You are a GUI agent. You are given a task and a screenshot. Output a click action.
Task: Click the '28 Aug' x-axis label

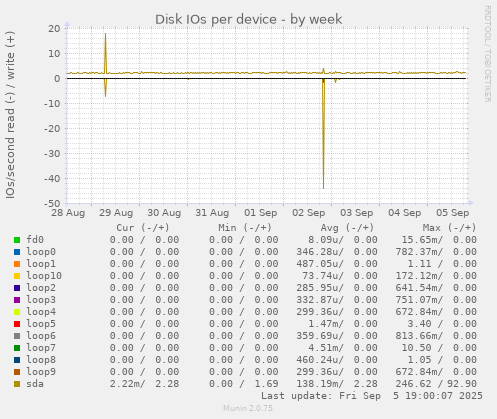point(68,213)
